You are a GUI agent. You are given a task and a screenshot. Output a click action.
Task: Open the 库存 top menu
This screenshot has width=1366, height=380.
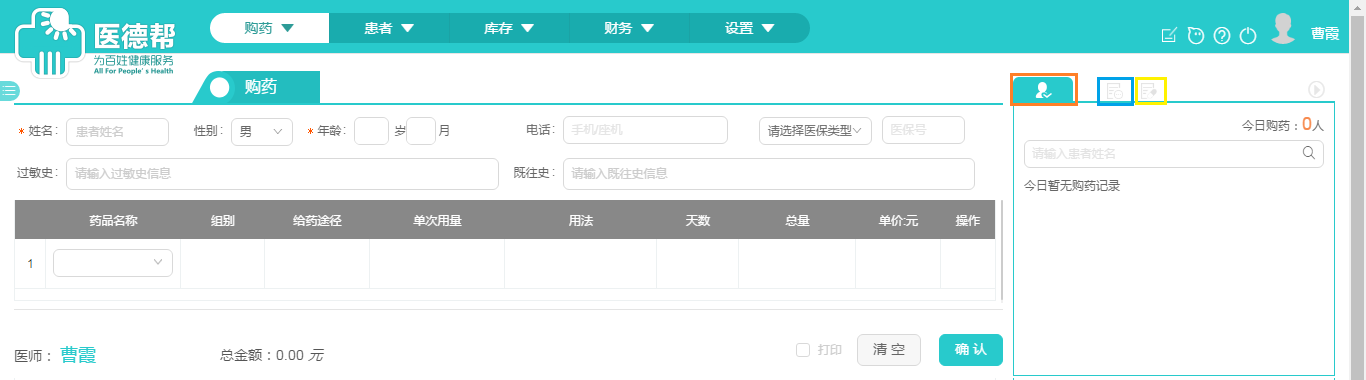(509, 28)
